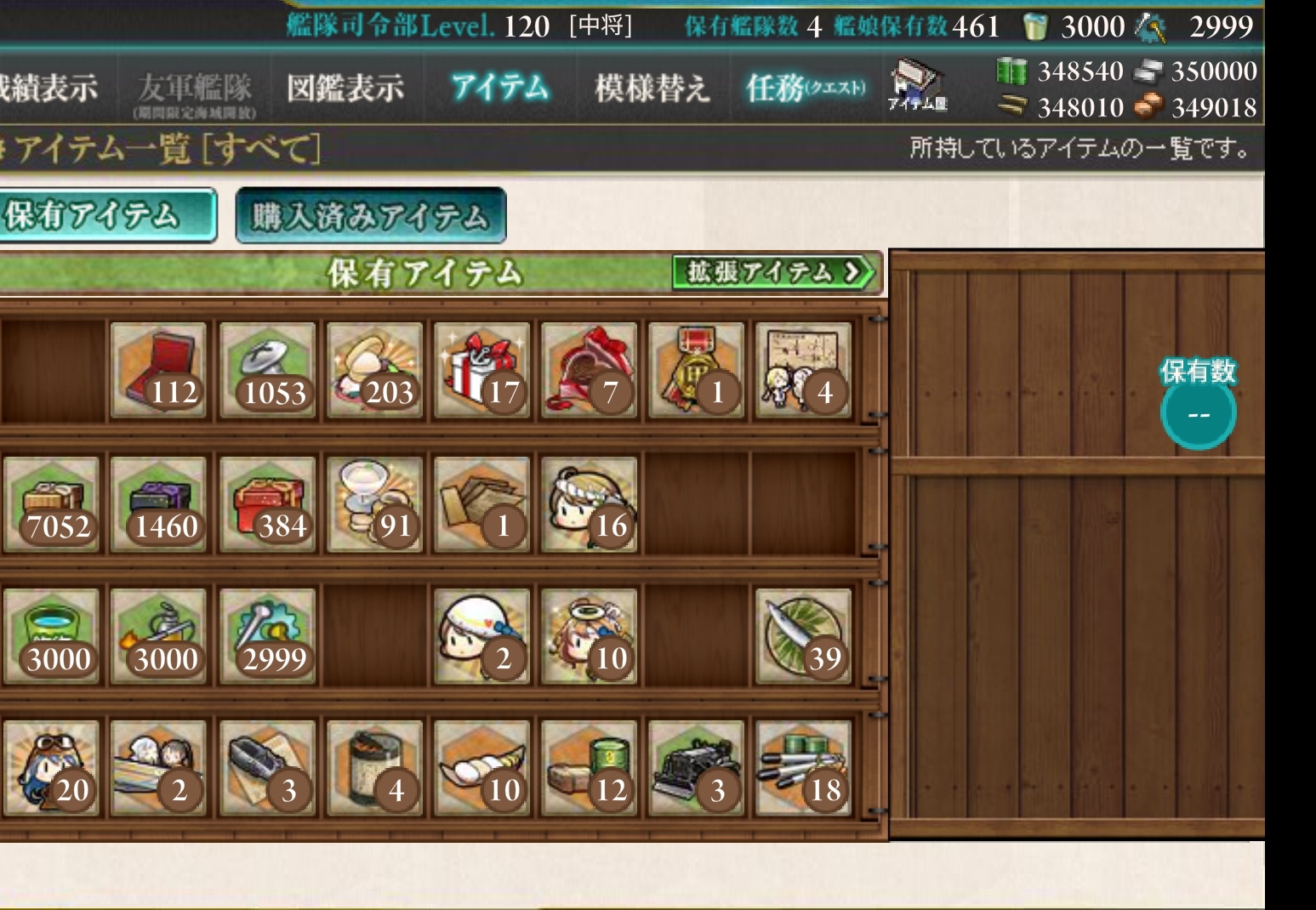Click the chocolate heart item showing 7
Screen dimensions: 1316x910
[589, 370]
